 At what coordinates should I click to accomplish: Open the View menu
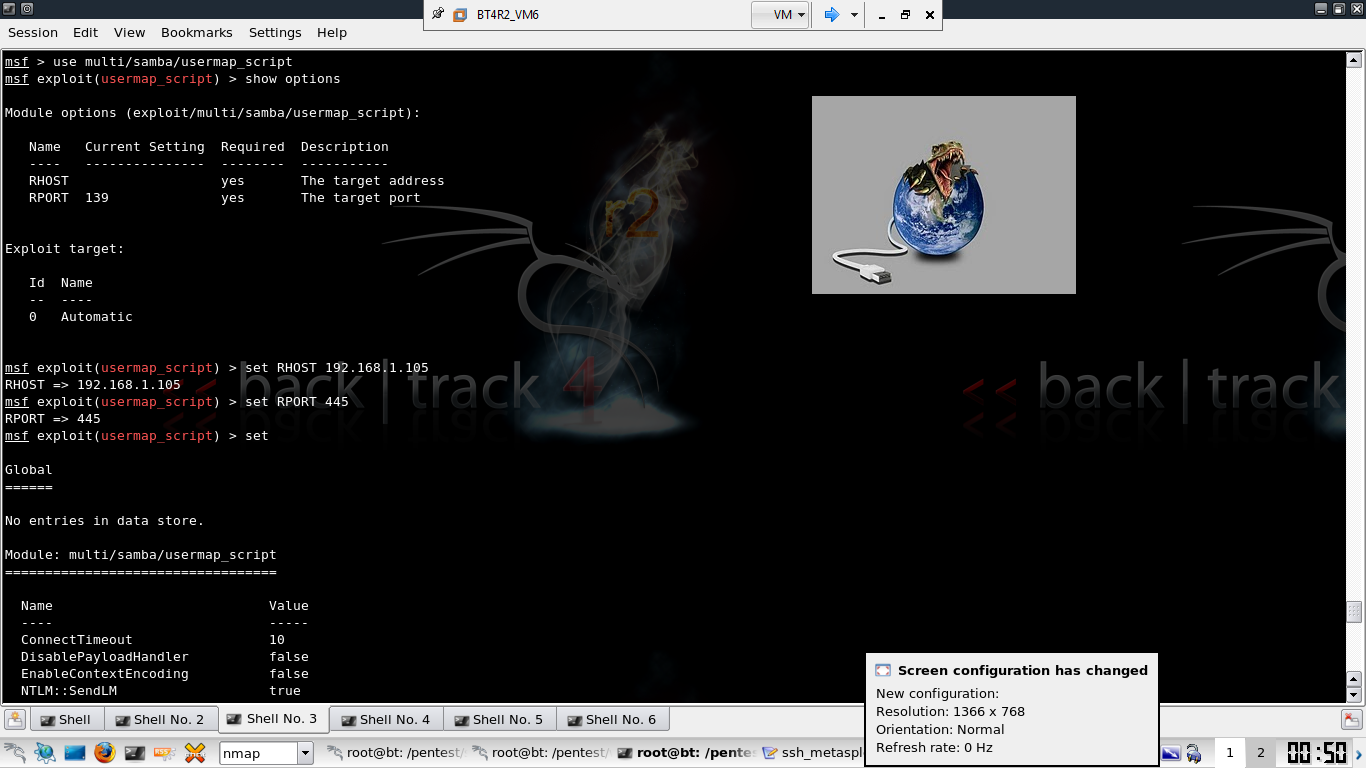130,32
